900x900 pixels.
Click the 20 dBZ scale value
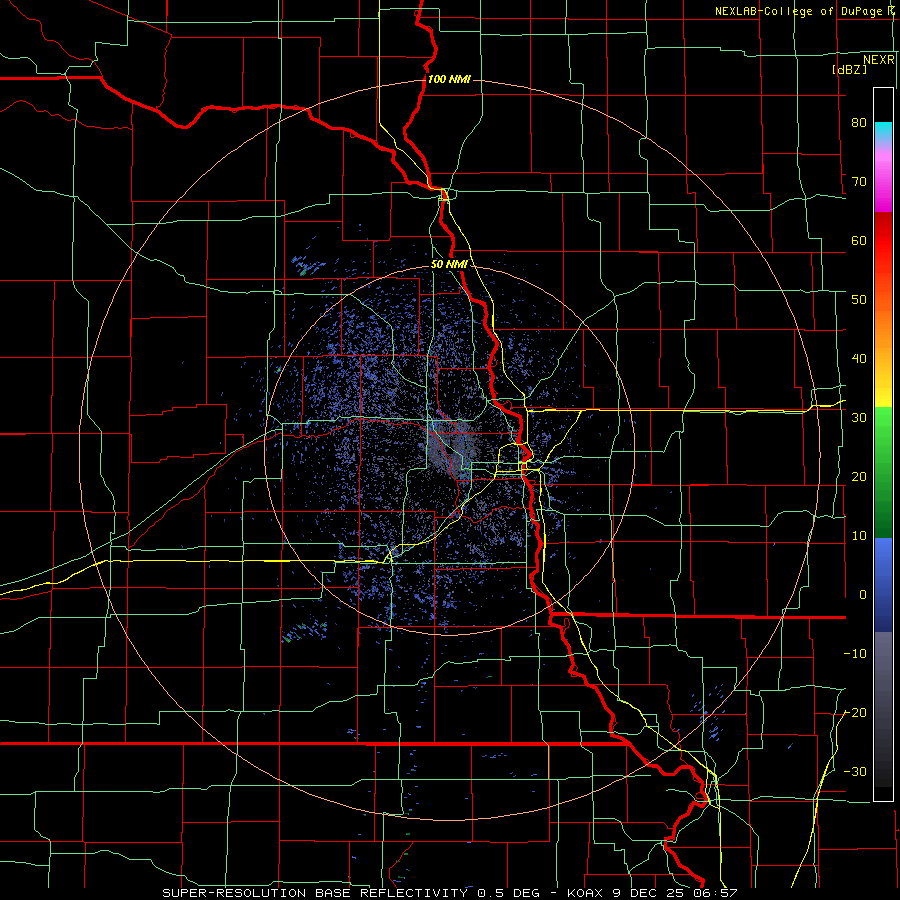click(x=859, y=476)
